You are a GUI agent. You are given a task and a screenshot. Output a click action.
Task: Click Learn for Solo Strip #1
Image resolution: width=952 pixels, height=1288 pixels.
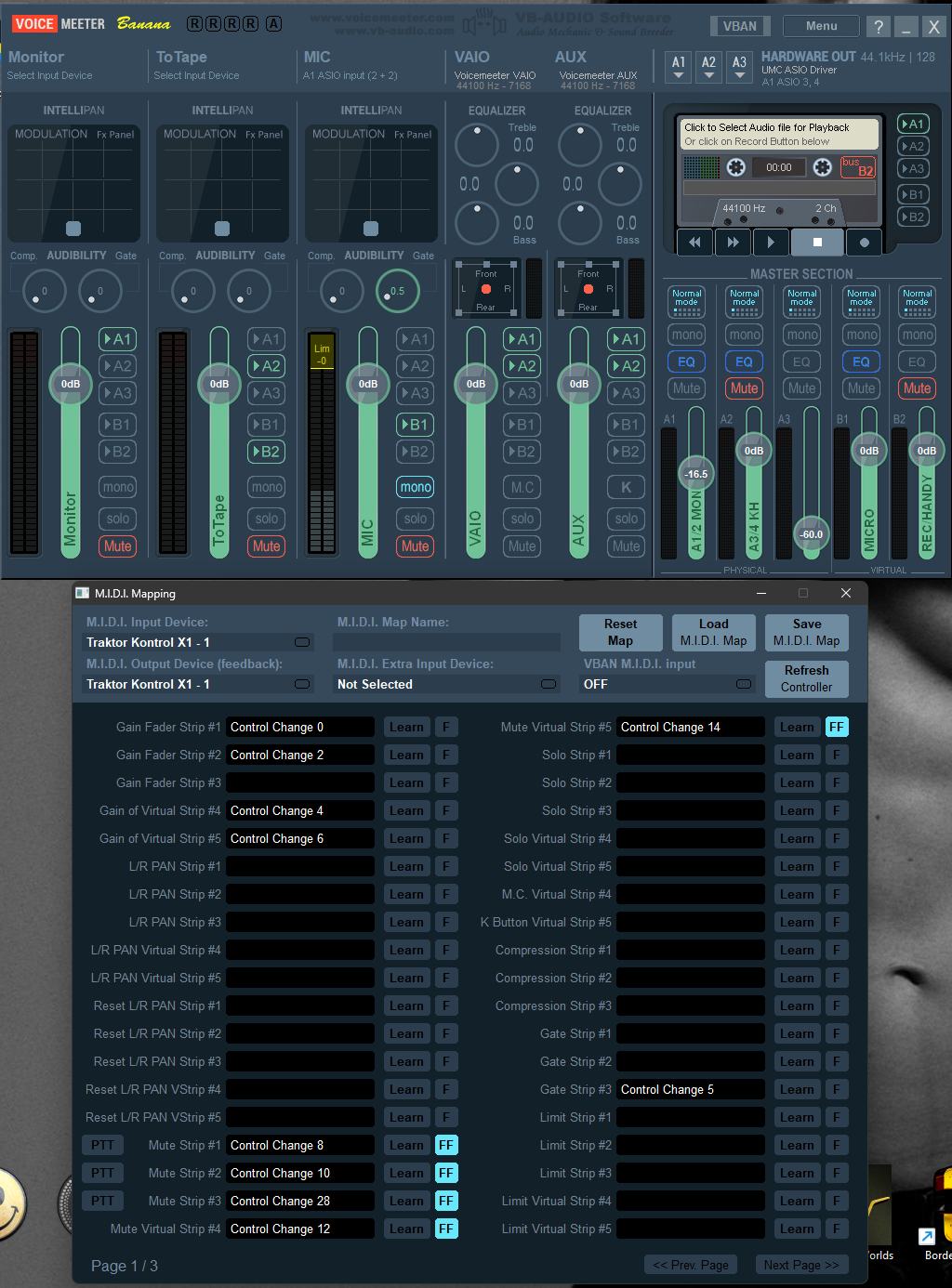(797, 755)
